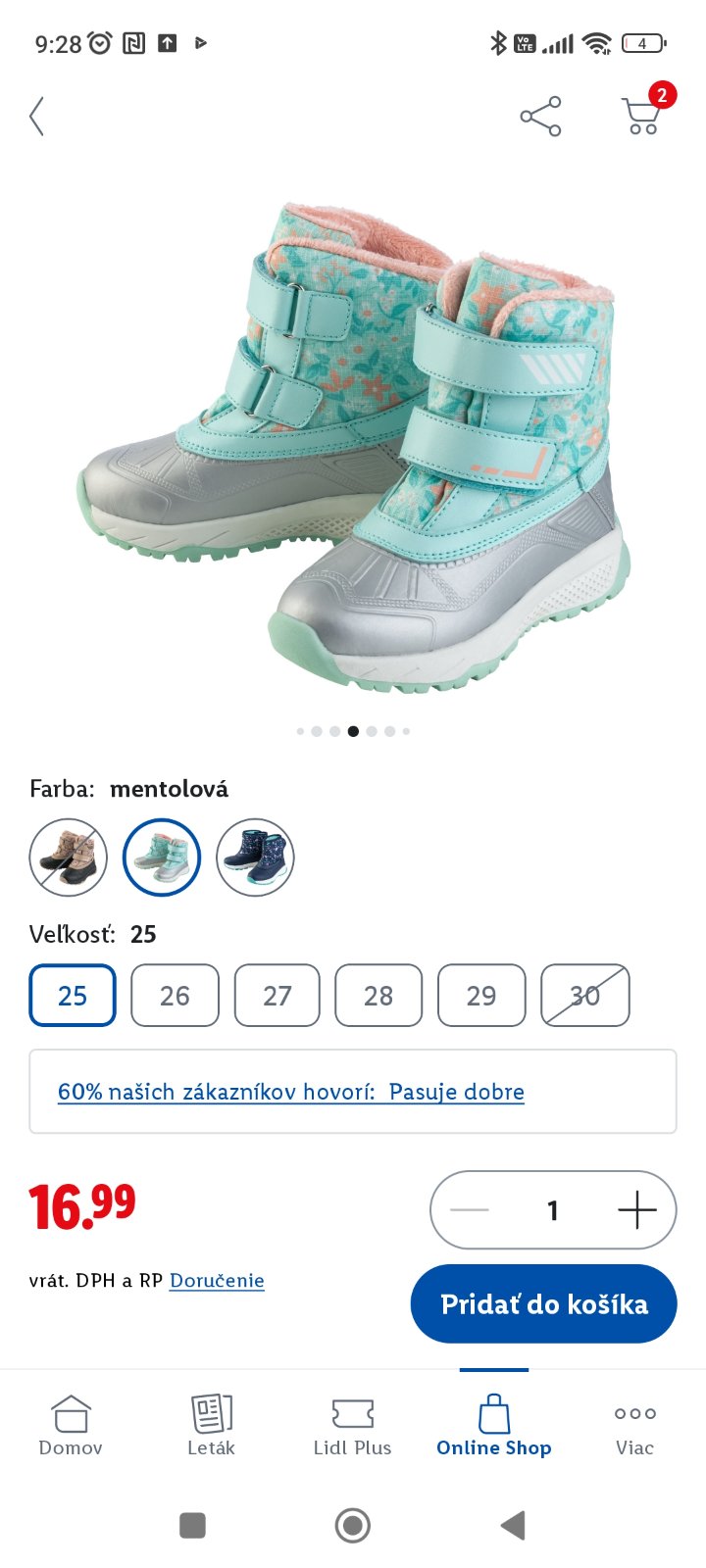The image size is (706, 1568).
Task: Decrease quantity with the minus icon
Action: coord(469,1210)
